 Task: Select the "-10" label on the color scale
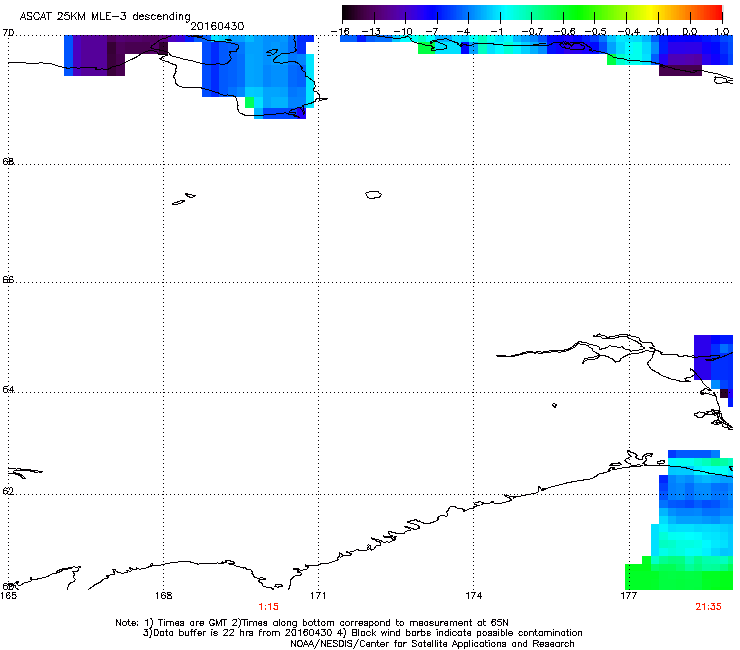click(x=403, y=32)
